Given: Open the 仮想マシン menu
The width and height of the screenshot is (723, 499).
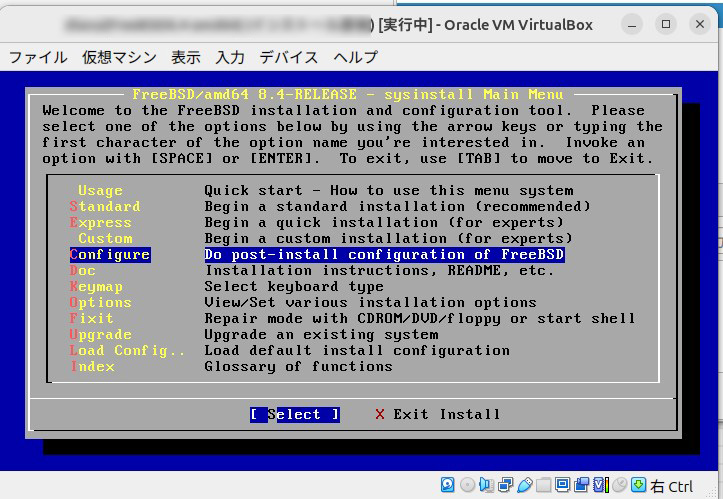Looking at the screenshot, I should click(119, 57).
